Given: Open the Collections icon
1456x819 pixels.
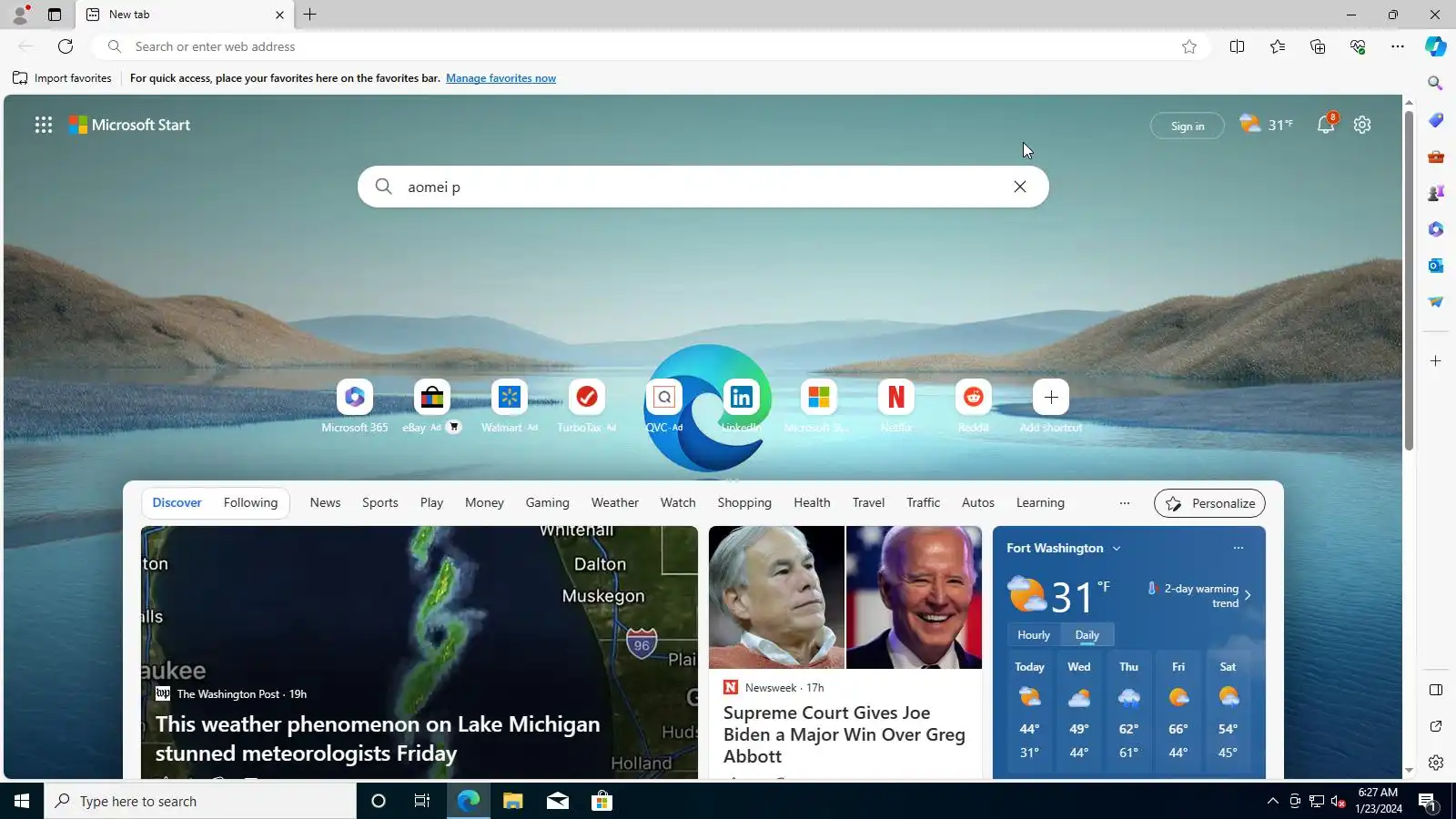Looking at the screenshot, I should pos(1318,46).
